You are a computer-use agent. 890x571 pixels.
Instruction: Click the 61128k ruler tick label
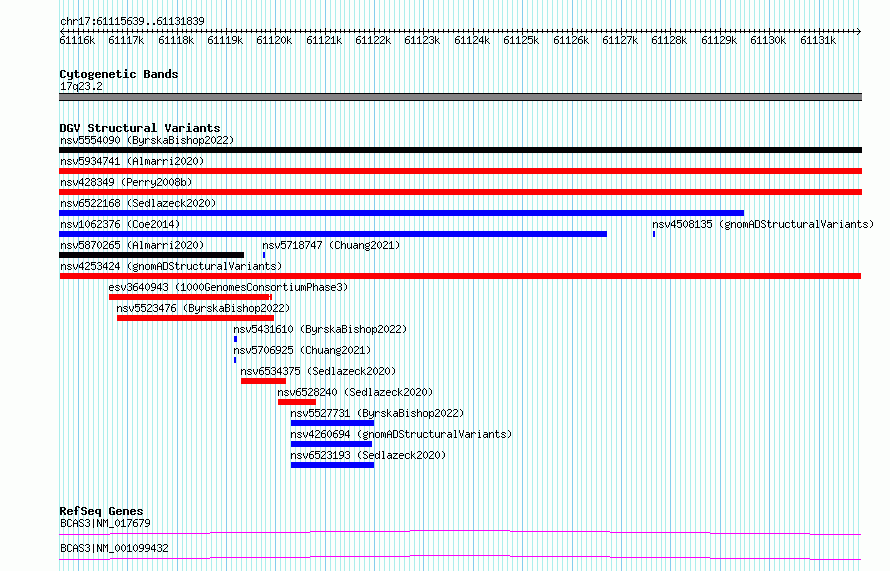[669, 41]
